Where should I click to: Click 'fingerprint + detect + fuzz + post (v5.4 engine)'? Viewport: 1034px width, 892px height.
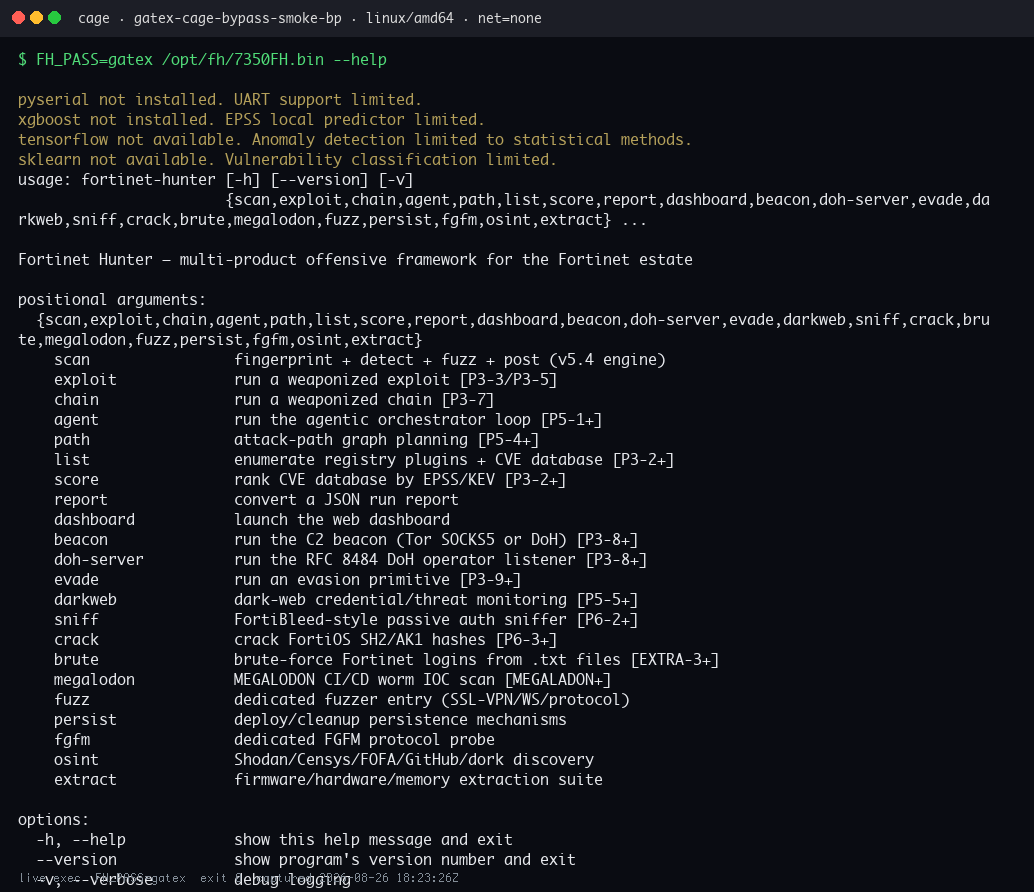(x=450, y=359)
